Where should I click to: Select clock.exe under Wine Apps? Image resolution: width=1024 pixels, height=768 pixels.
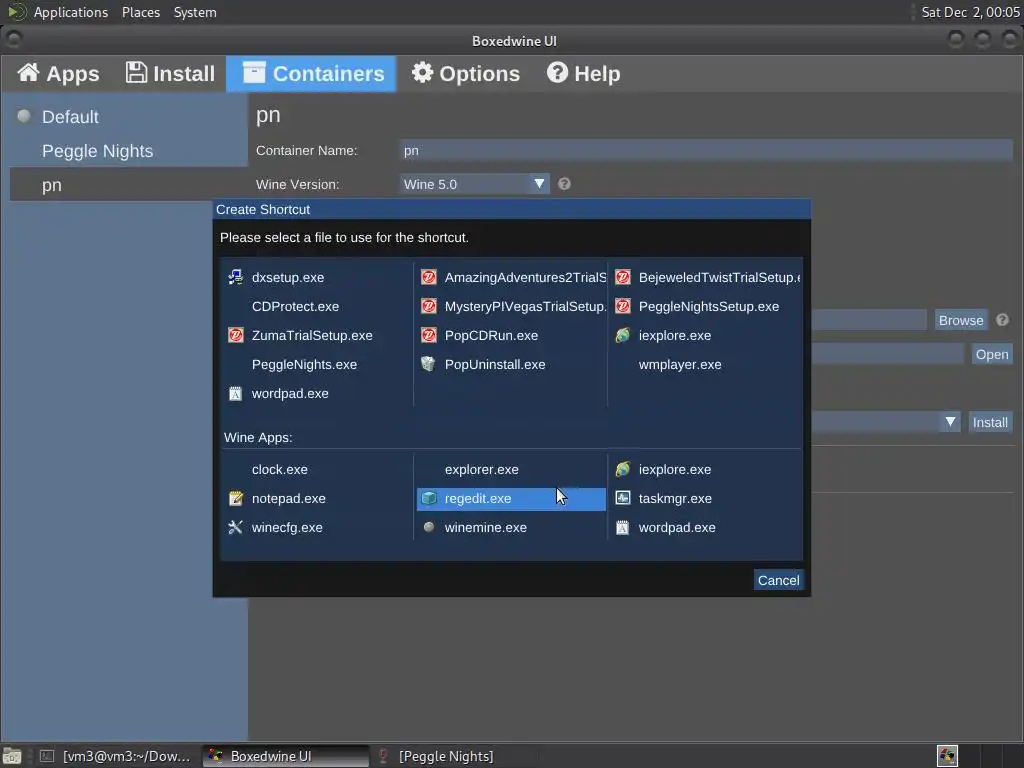[x=280, y=470]
